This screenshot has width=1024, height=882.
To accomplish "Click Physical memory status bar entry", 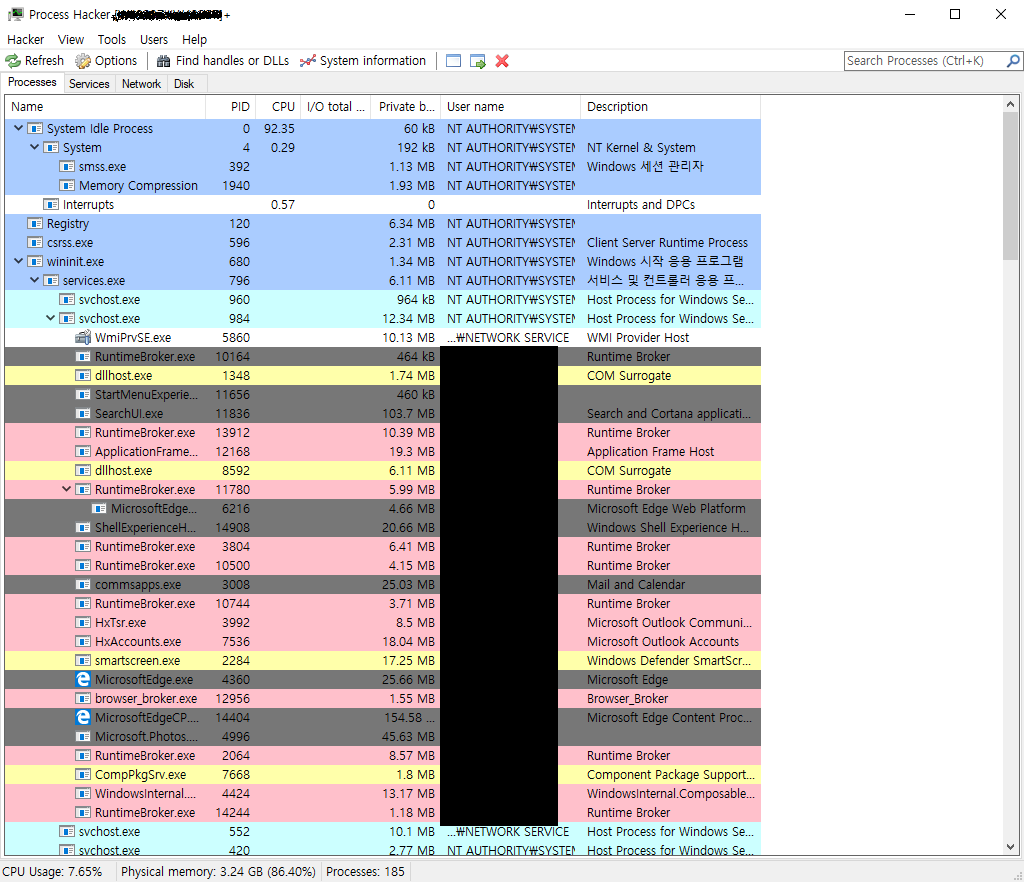I will [x=218, y=872].
